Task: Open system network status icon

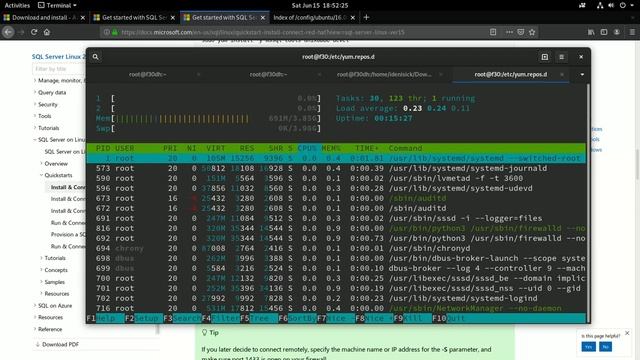Action: [600, 5]
